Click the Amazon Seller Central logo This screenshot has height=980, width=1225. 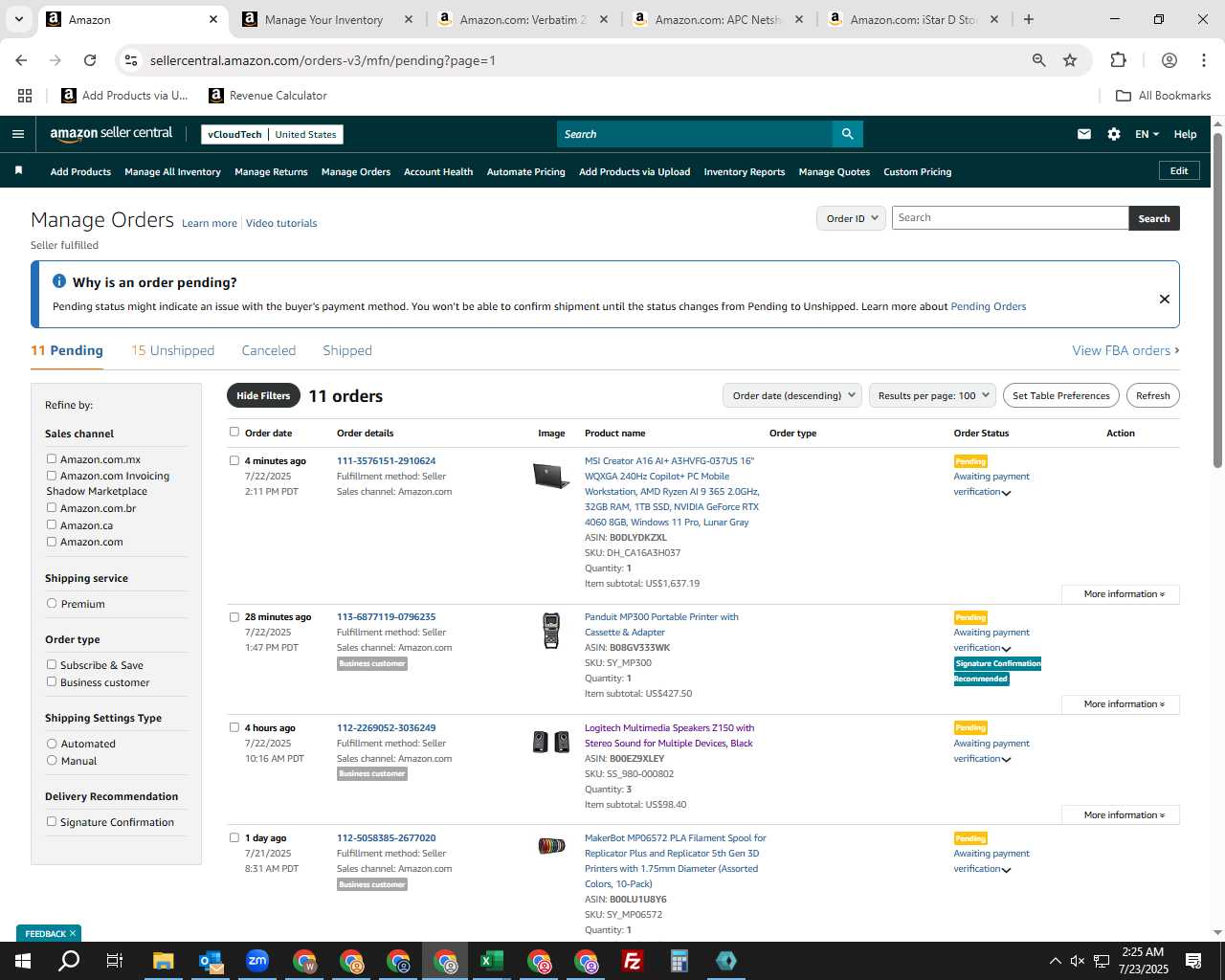coord(111,134)
